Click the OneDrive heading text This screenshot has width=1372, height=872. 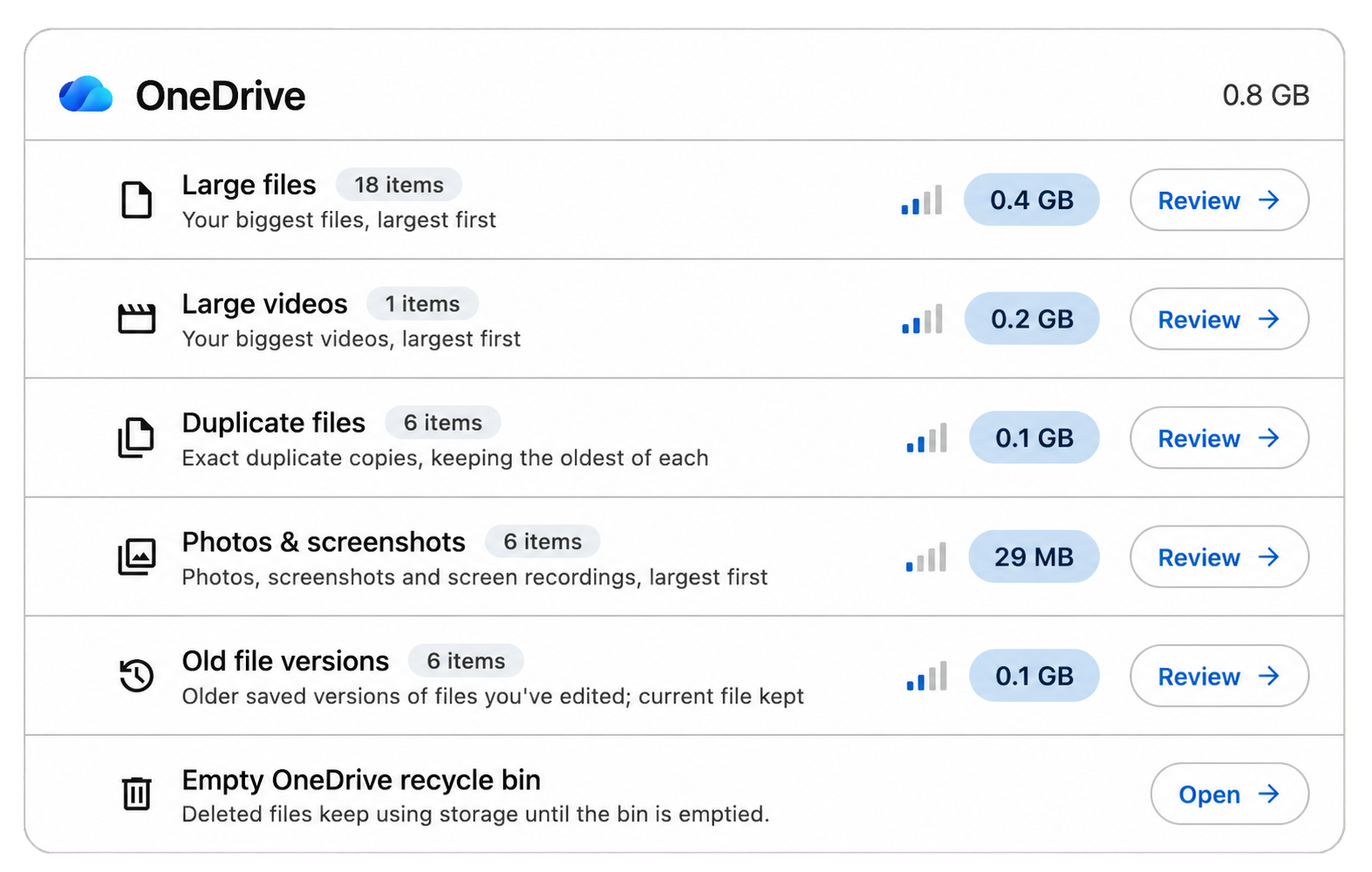point(221,96)
